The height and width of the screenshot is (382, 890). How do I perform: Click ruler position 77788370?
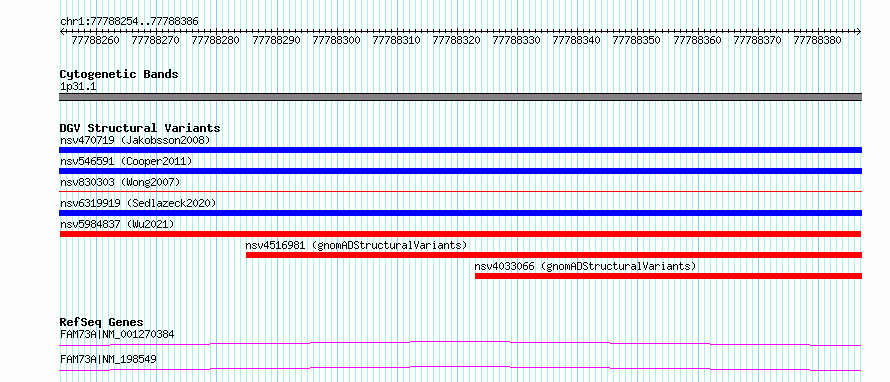pos(758,41)
